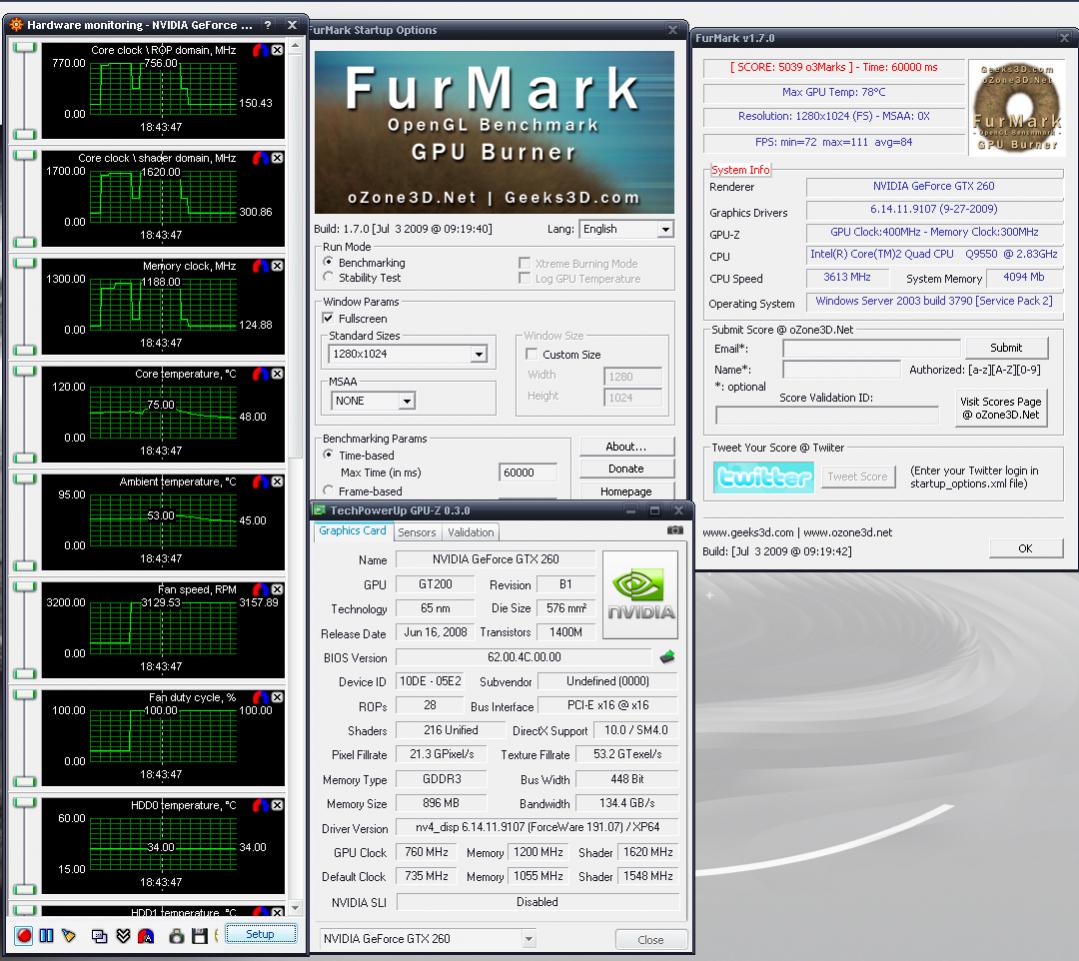
Task: Capture screenshot with monitoring camera icon
Action: pyautogui.click(x=177, y=936)
